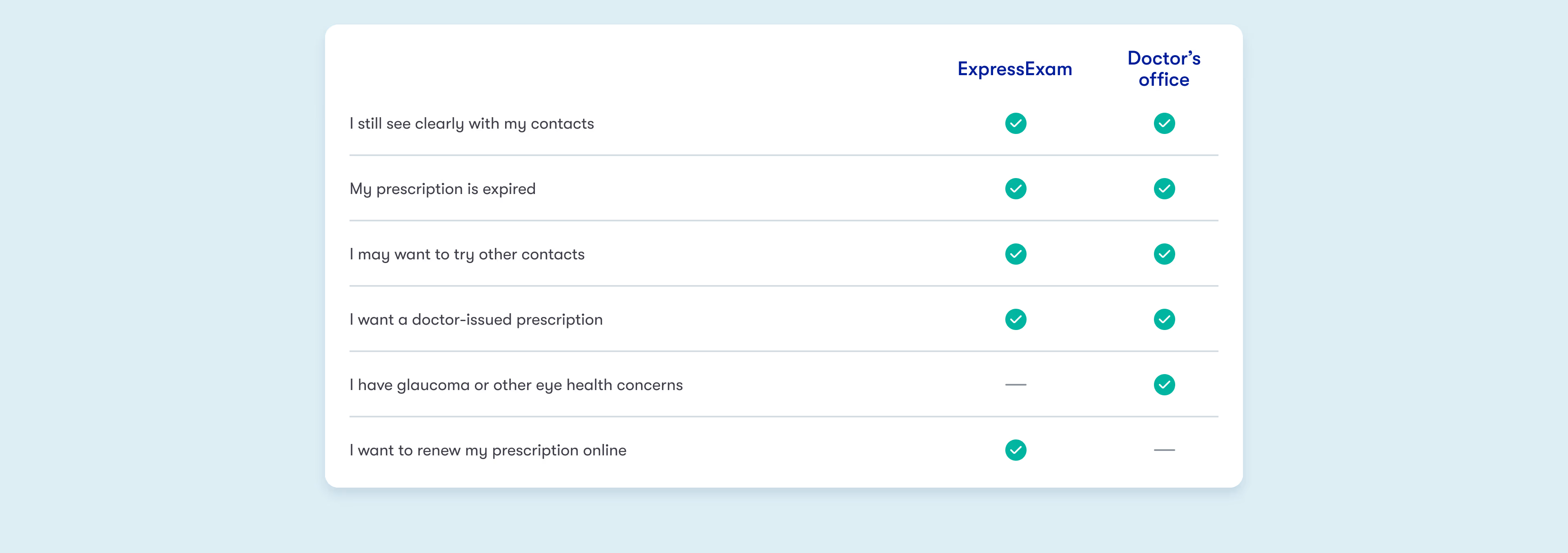Viewport: 1568px width, 553px height.
Task: Select 'I want to renew my prescription online'
Action: click(488, 450)
